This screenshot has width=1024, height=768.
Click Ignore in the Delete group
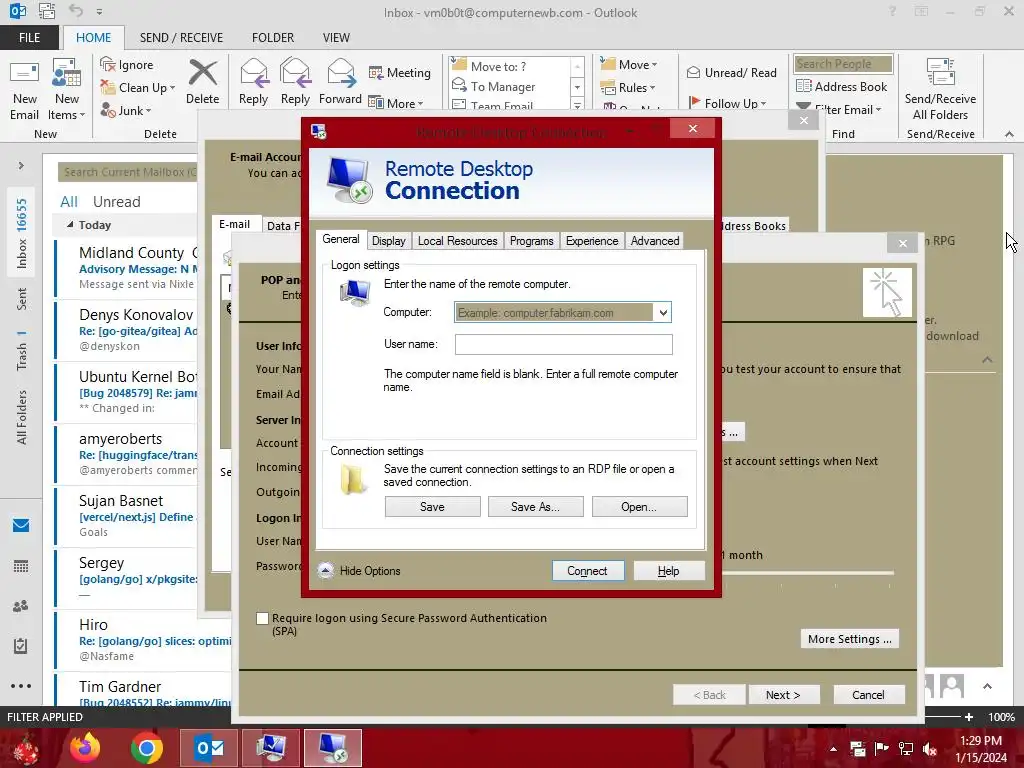coord(127,65)
